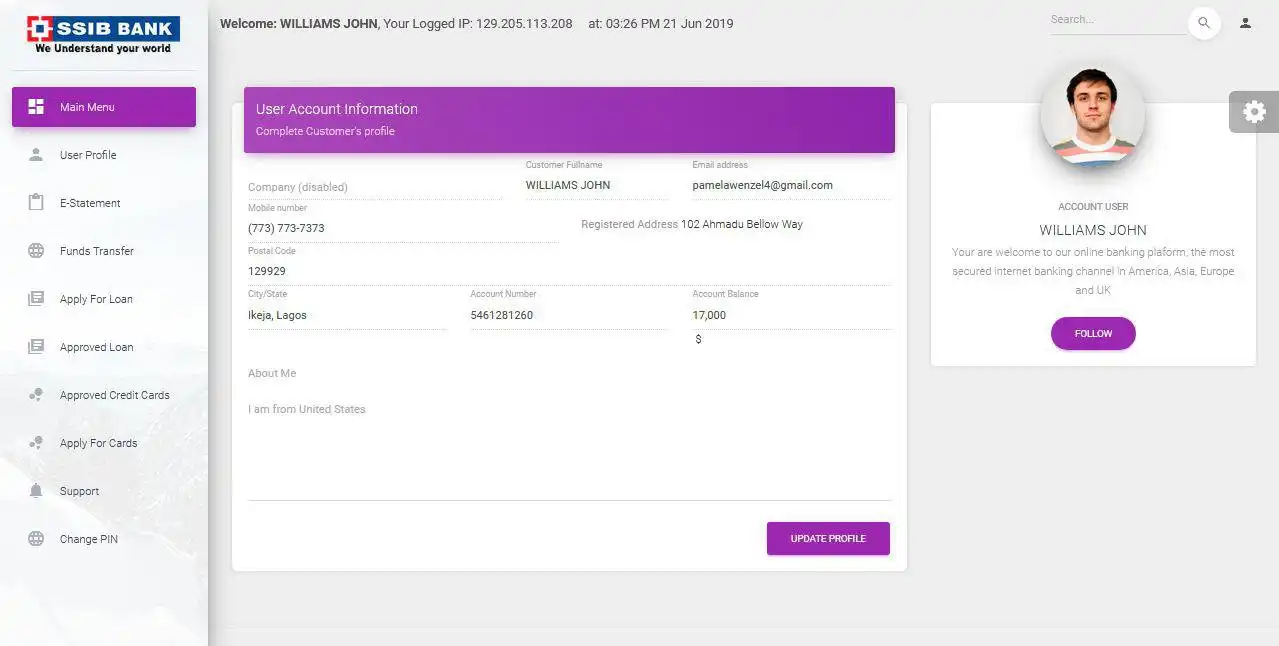Click the Search text field
This screenshot has height=646, width=1279.
1117,20
